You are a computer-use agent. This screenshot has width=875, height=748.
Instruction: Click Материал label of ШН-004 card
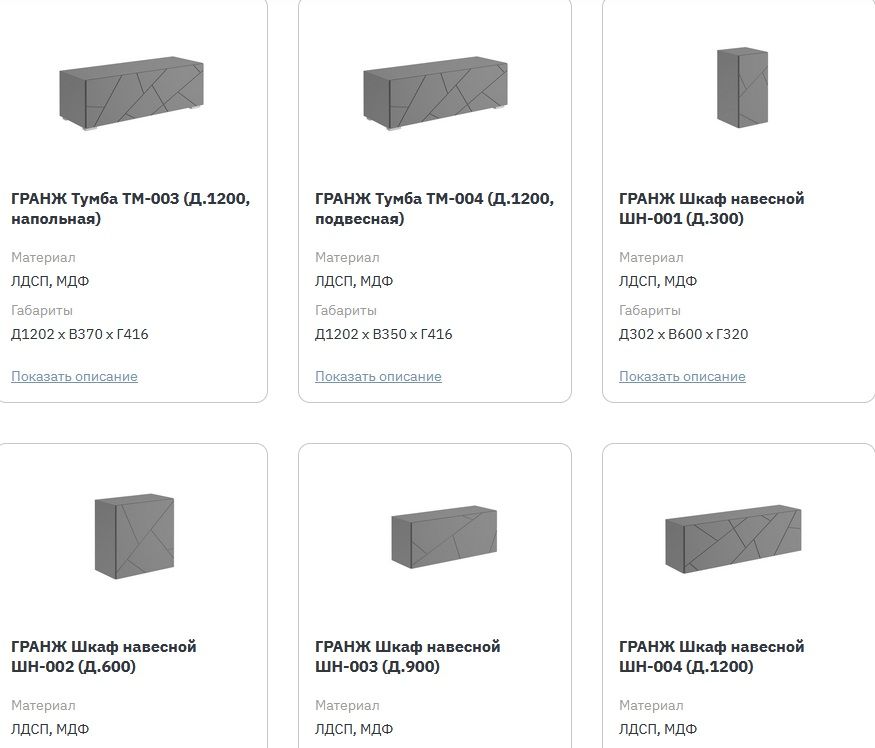(651, 706)
